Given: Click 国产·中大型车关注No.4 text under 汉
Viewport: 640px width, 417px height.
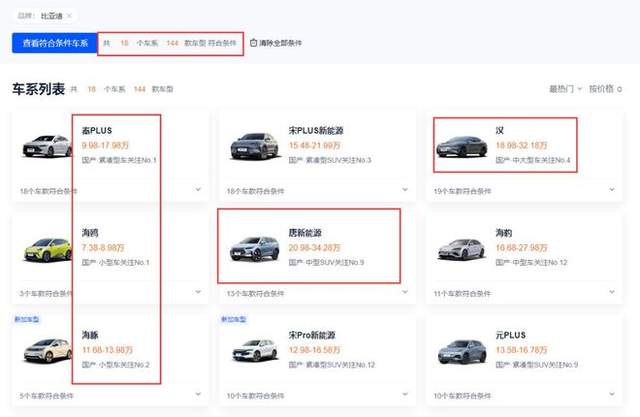Looking at the screenshot, I should [533, 160].
